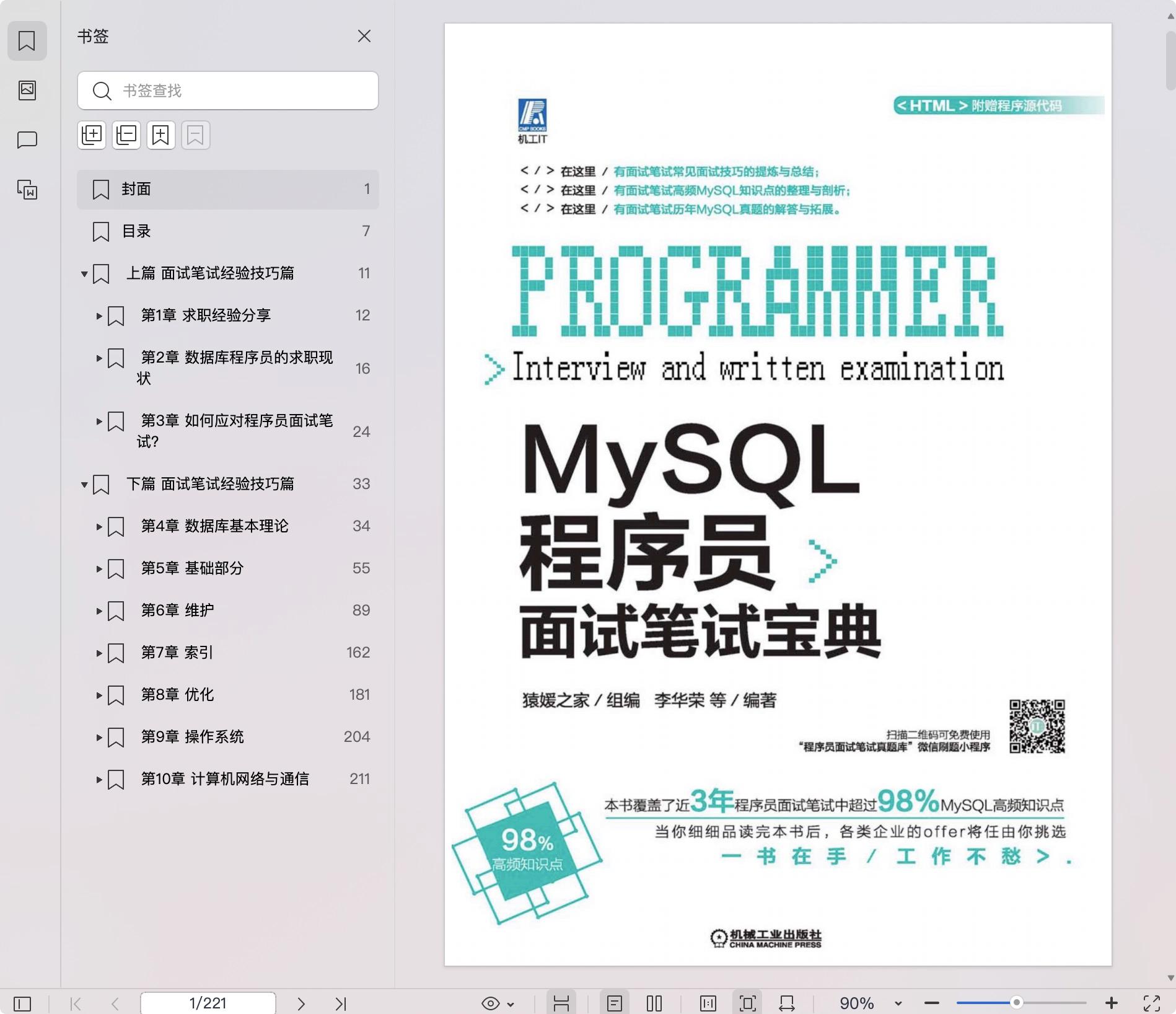Go to the previous page
This screenshot has height=1014, width=1176.
[115, 1003]
